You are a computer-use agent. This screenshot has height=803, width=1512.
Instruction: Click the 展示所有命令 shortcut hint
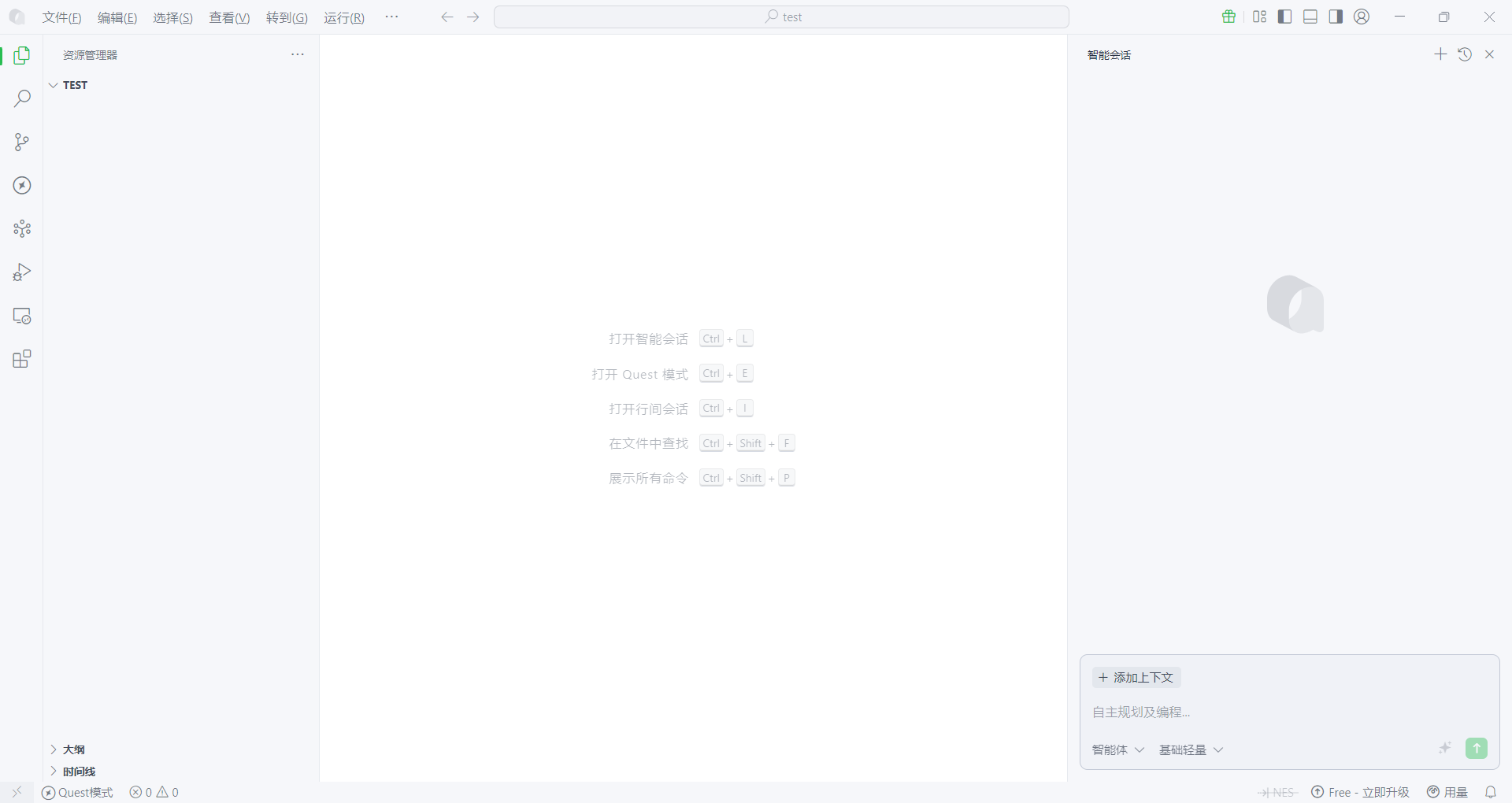(x=648, y=478)
